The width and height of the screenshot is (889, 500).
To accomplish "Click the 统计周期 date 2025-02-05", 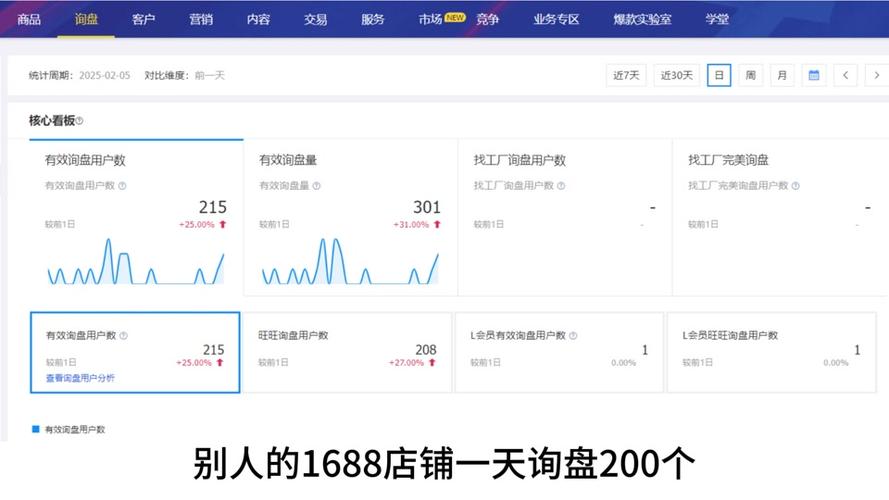I will point(104,75).
